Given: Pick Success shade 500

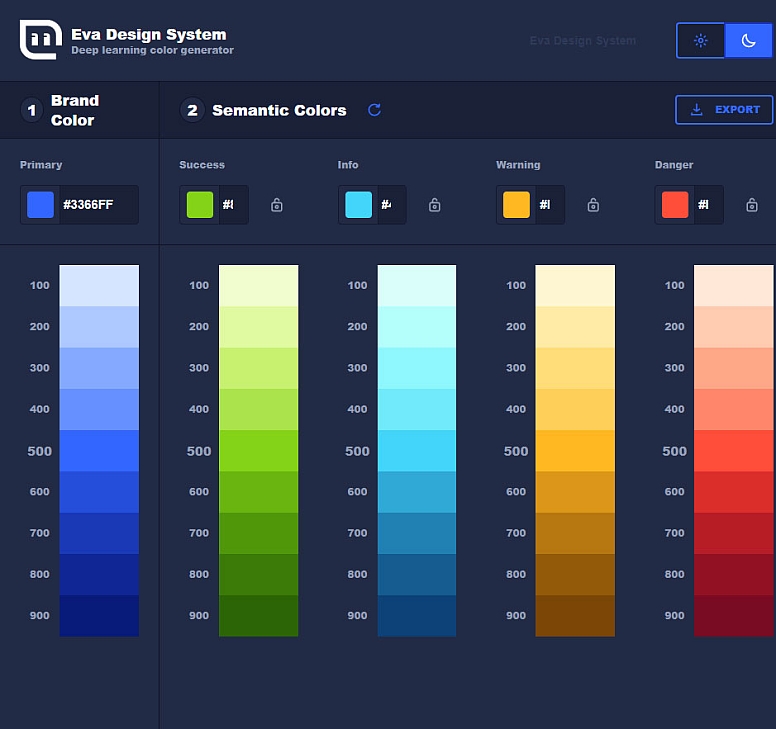Looking at the screenshot, I should (258, 451).
